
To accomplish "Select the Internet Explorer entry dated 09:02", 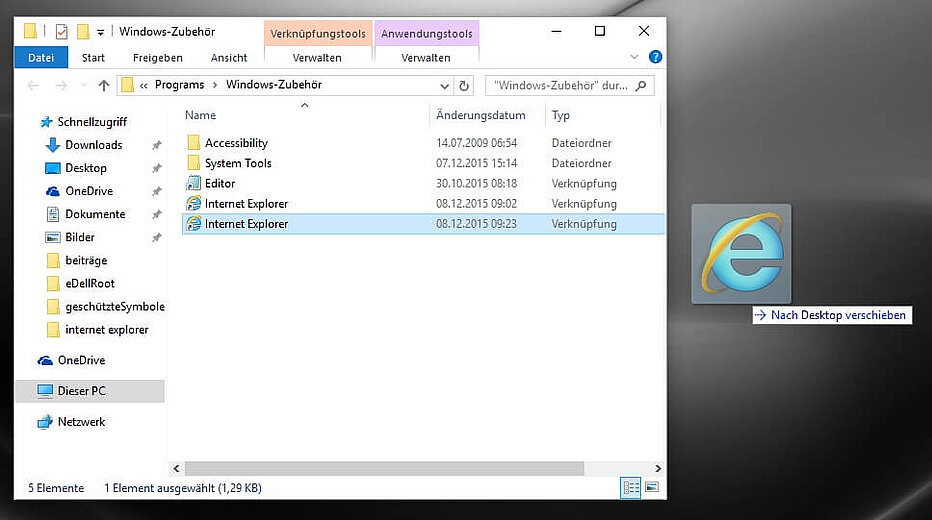I will coord(423,203).
